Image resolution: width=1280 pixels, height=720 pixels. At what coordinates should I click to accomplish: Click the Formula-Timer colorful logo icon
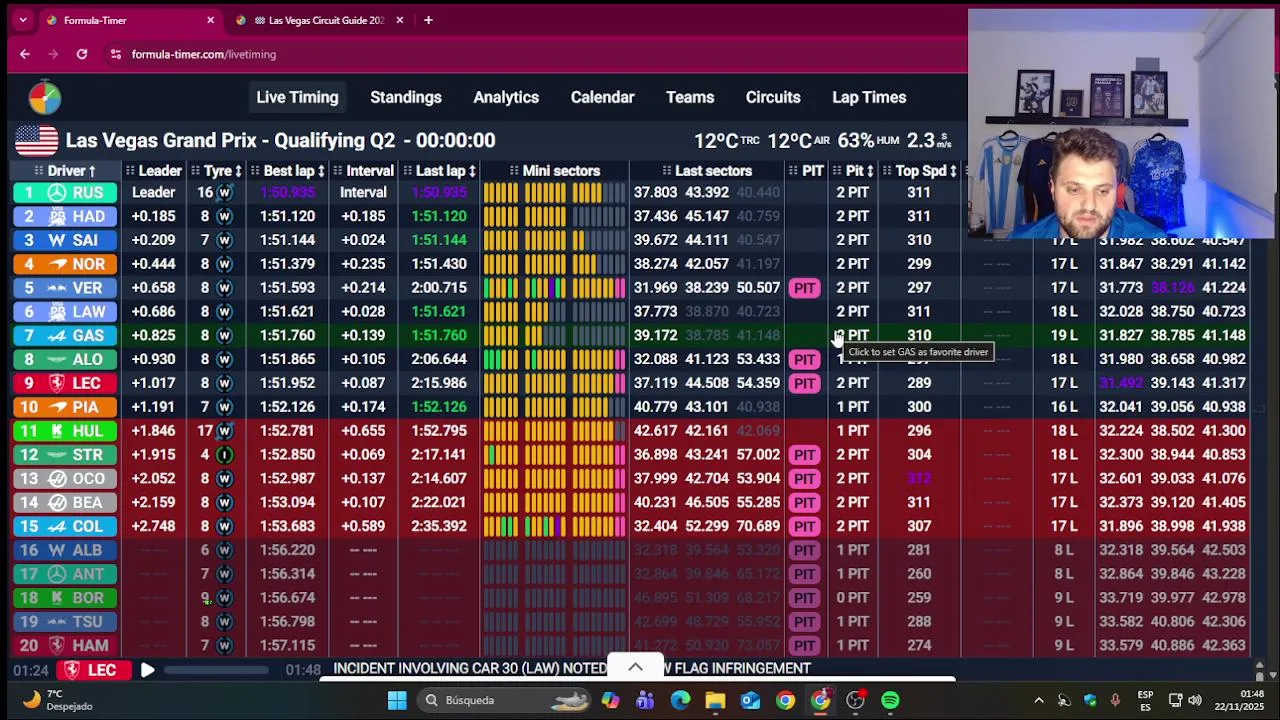44,97
